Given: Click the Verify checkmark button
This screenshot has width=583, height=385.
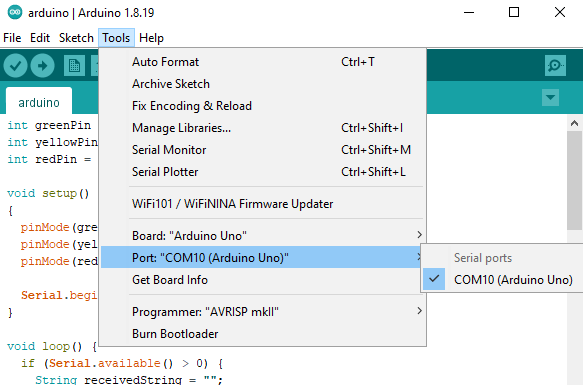Looking at the screenshot, I should [15, 66].
